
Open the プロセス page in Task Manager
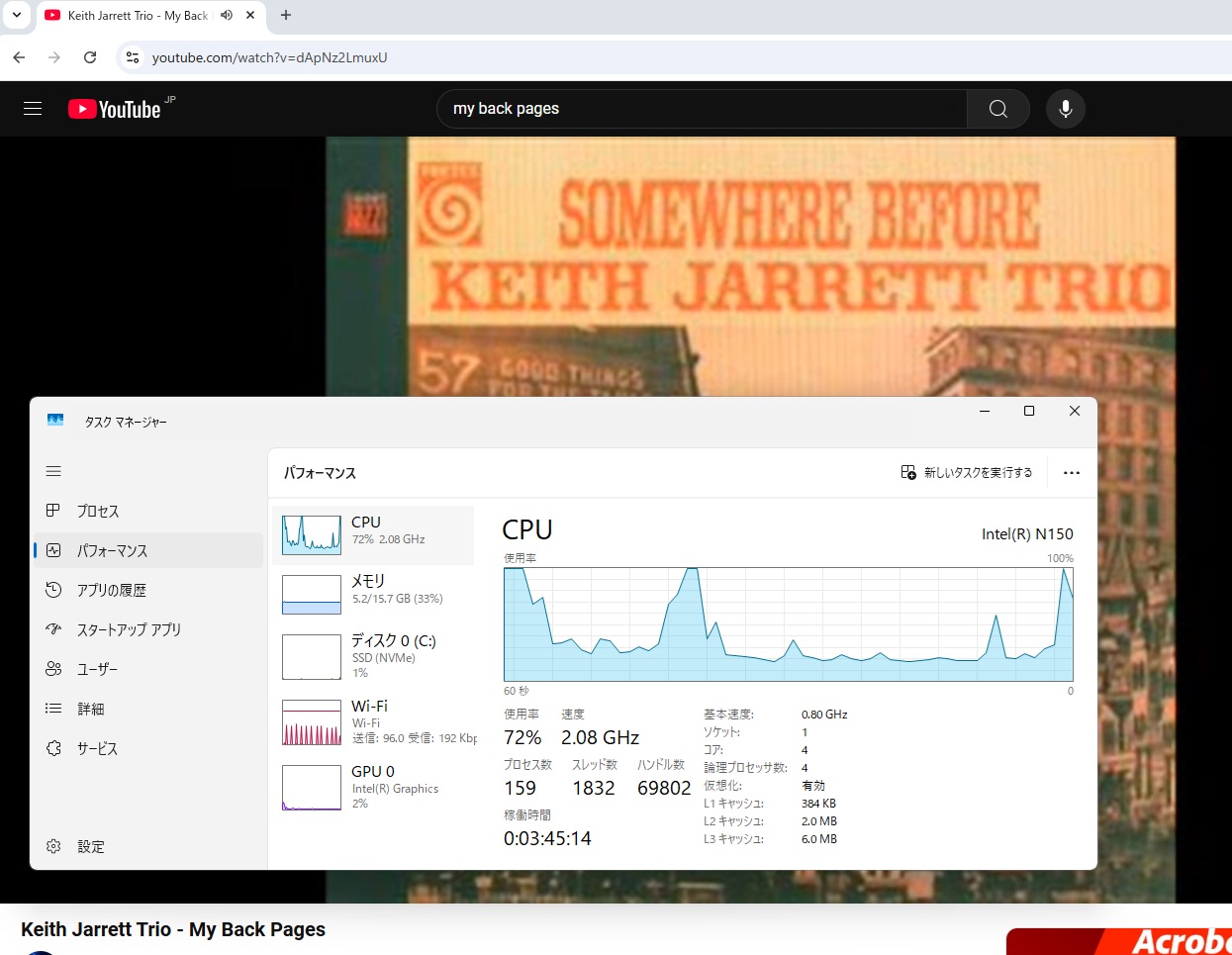click(148, 511)
